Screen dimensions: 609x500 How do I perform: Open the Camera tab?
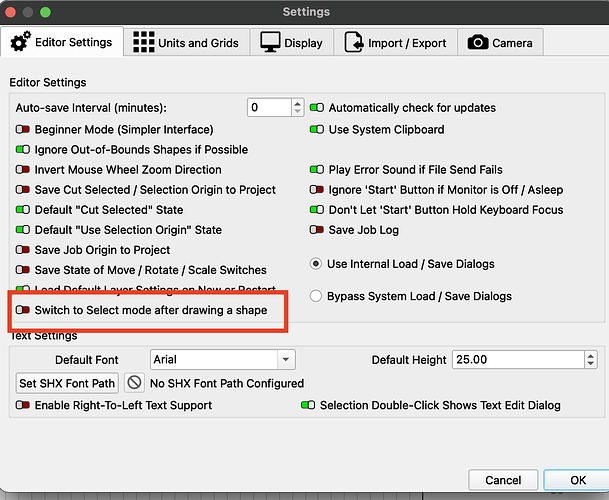click(500, 43)
